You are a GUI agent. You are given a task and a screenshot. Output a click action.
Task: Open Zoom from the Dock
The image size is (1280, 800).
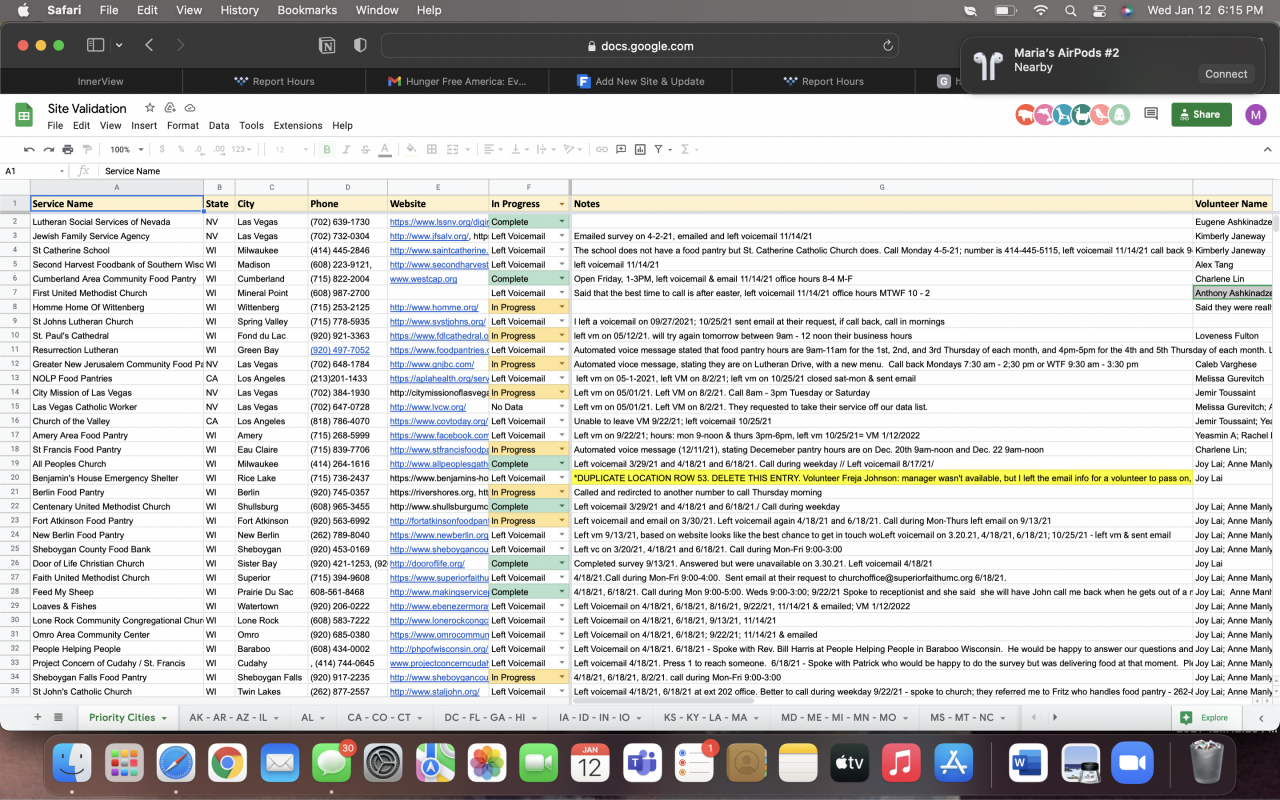coord(1131,763)
